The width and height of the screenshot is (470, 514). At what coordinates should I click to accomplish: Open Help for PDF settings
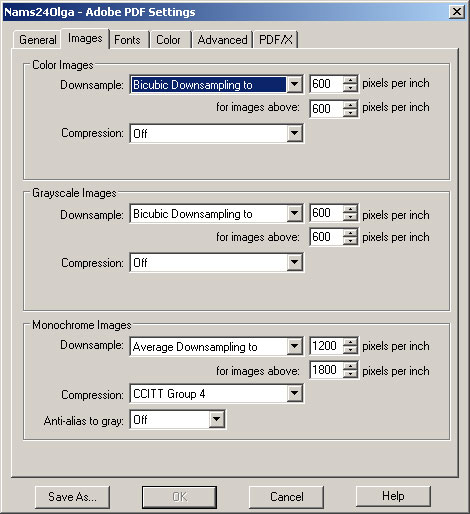(393, 496)
